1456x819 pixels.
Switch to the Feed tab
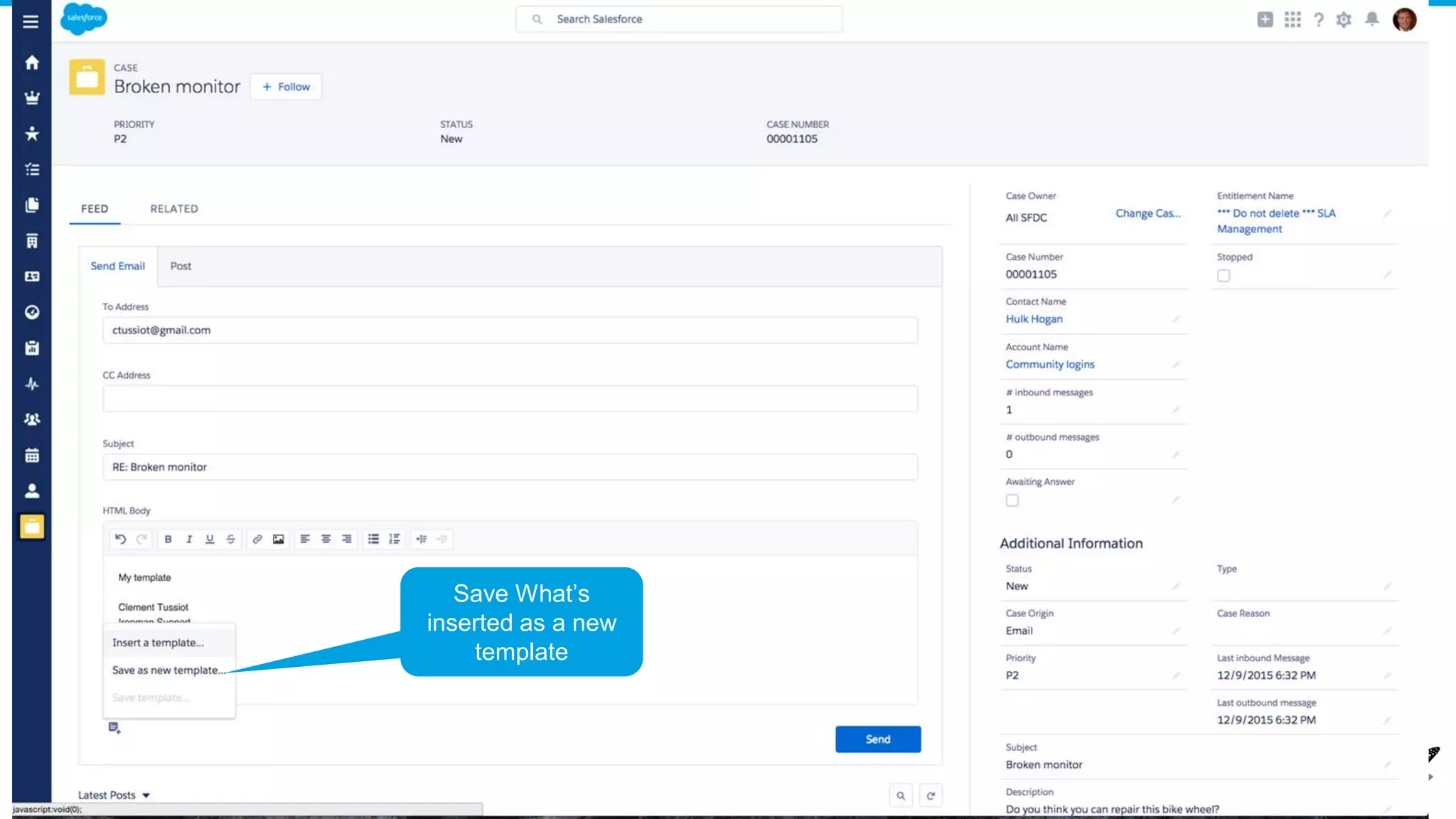tap(95, 208)
